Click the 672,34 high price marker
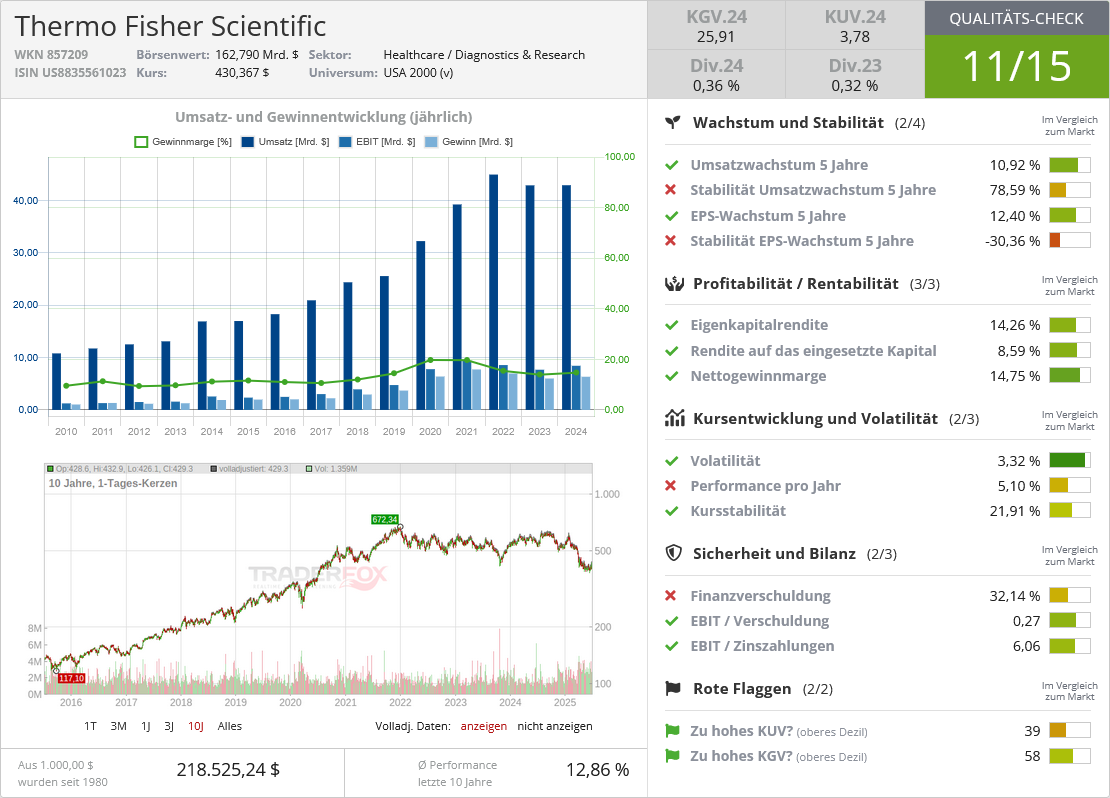 385,519
